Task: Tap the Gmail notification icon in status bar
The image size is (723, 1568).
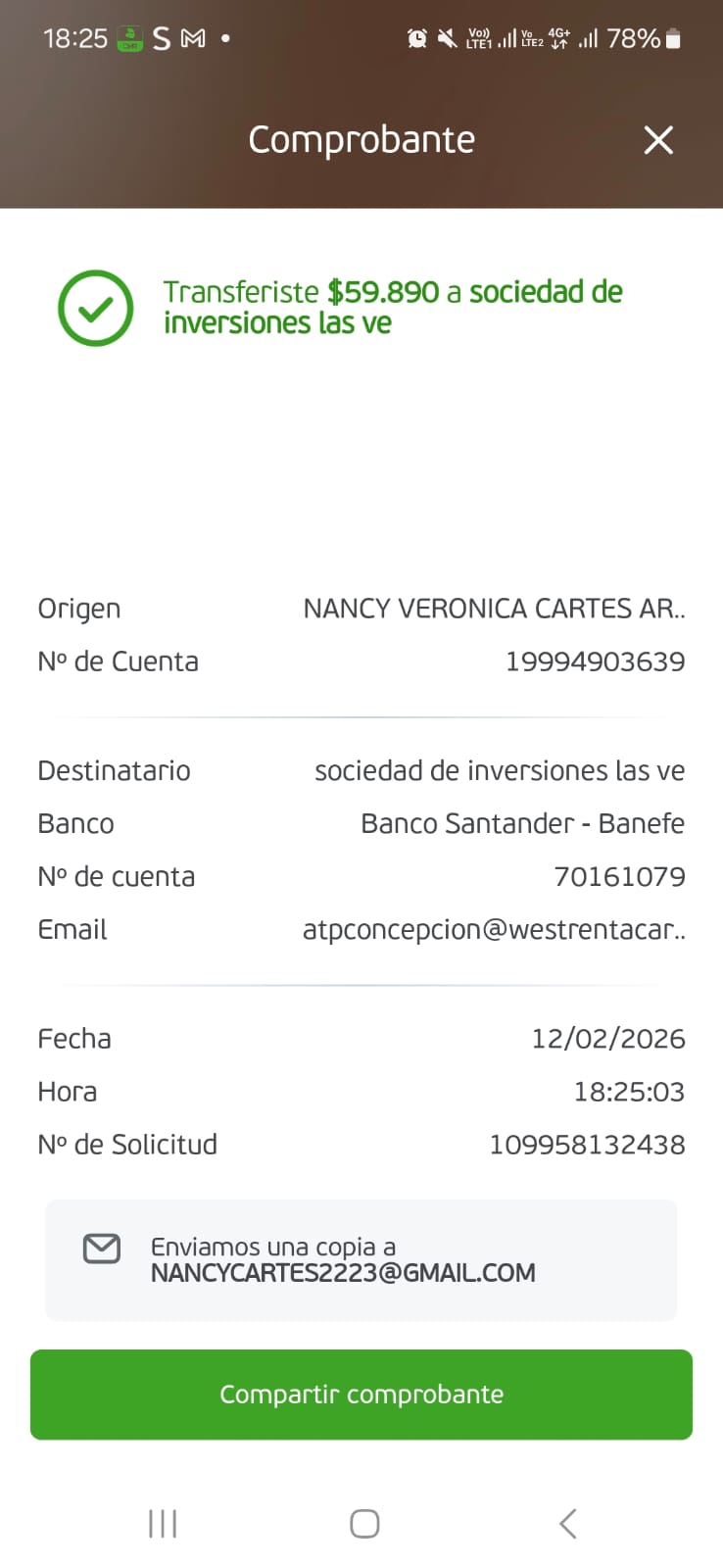Action: point(194,38)
